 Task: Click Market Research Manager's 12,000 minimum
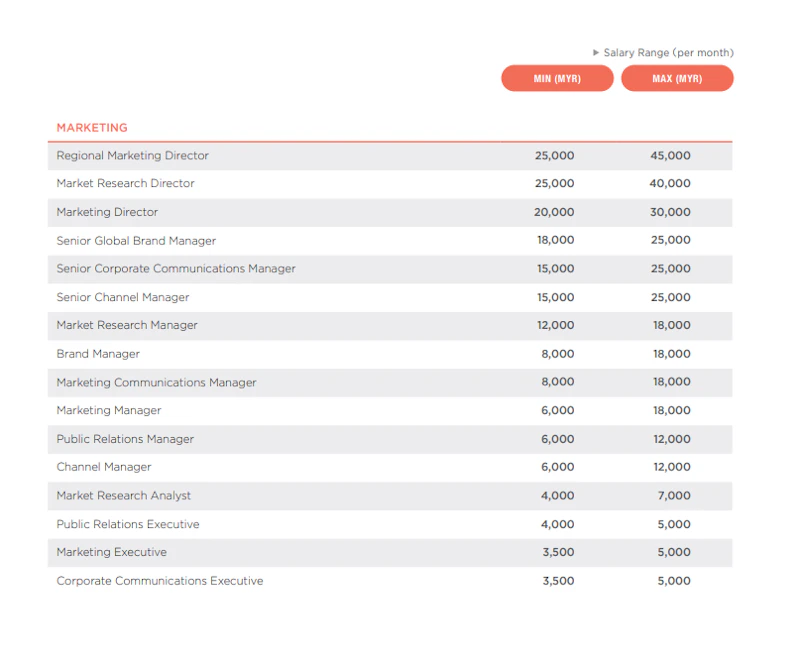[x=555, y=326]
